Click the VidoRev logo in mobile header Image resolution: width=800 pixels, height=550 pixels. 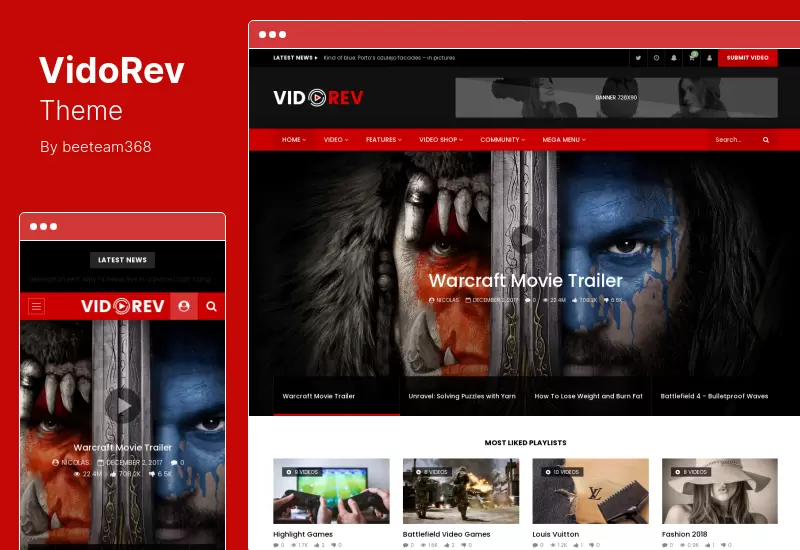[122, 306]
